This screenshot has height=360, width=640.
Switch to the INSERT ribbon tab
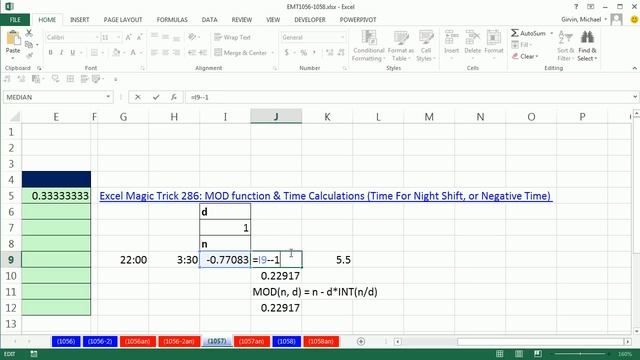(x=80, y=20)
